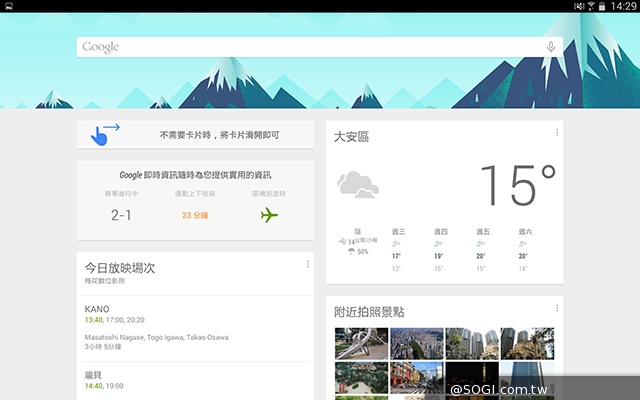Select the 週四 forecast weather icon
Screen dimensions: 640x400
[x=438, y=244]
